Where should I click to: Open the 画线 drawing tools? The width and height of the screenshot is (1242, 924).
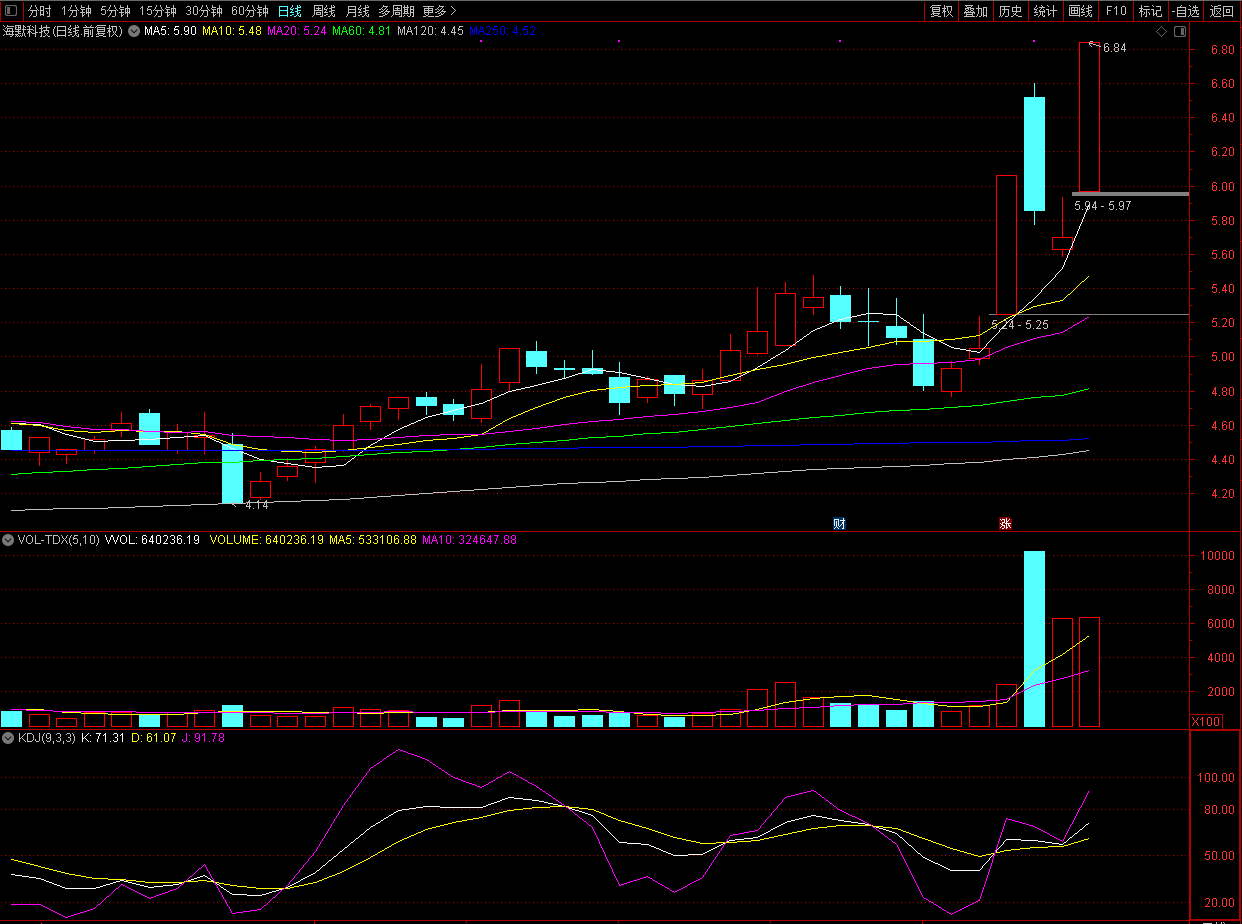tap(1080, 11)
